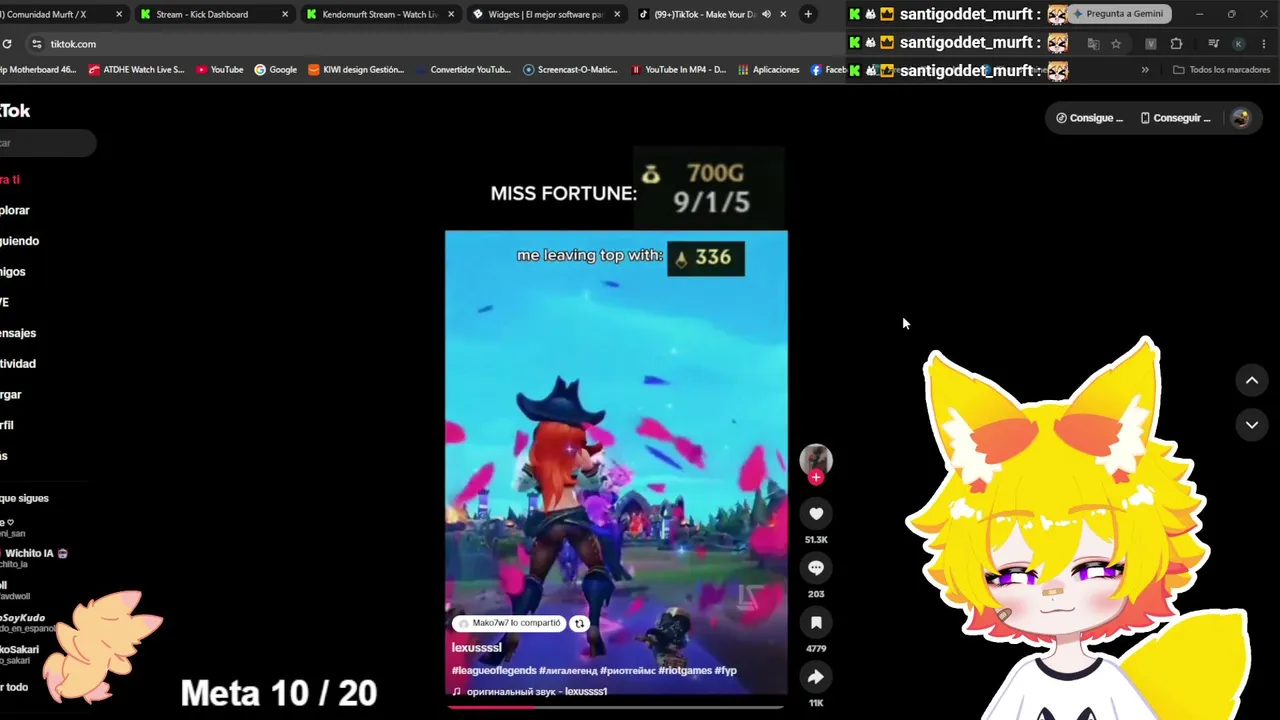
Task: Click the Mako7w7 lo compartió label
Action: [x=510, y=623]
